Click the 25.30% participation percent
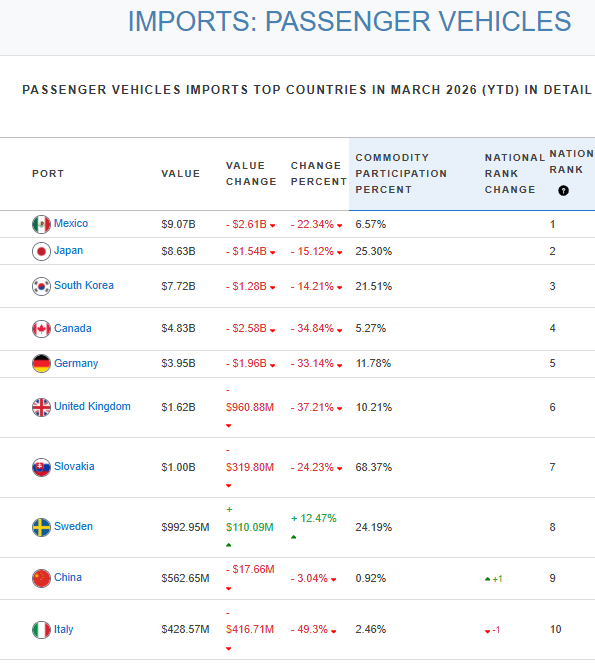Viewport: 595px width, 667px height. point(374,251)
